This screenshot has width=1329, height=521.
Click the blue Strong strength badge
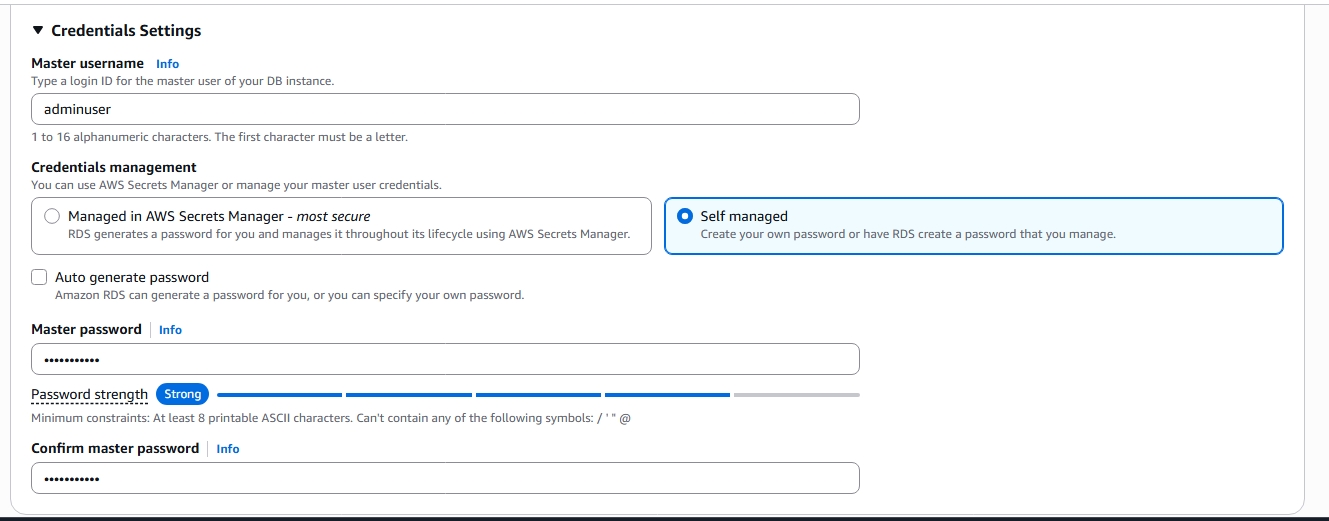click(183, 394)
